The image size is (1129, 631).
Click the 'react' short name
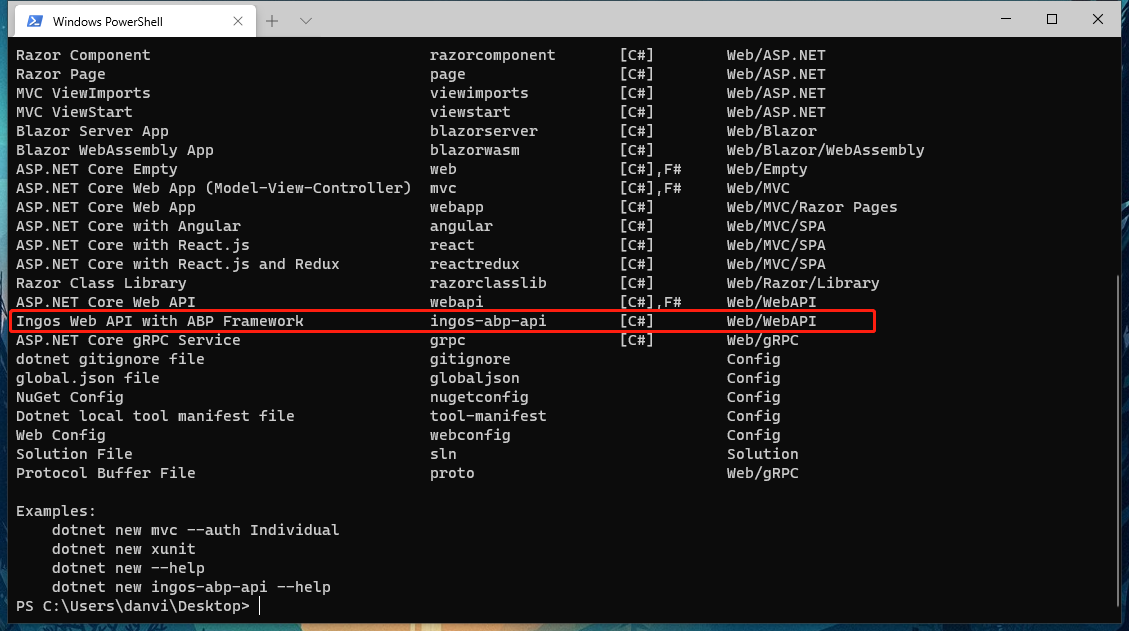click(x=452, y=245)
